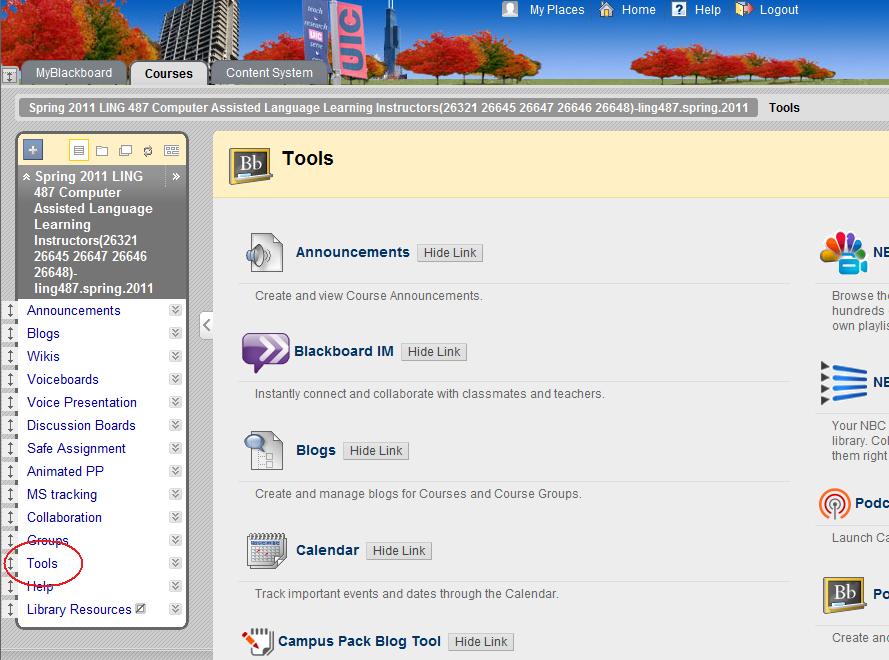The image size is (889, 660).
Task: Open the Blogs menu item options chevron
Action: (x=175, y=333)
